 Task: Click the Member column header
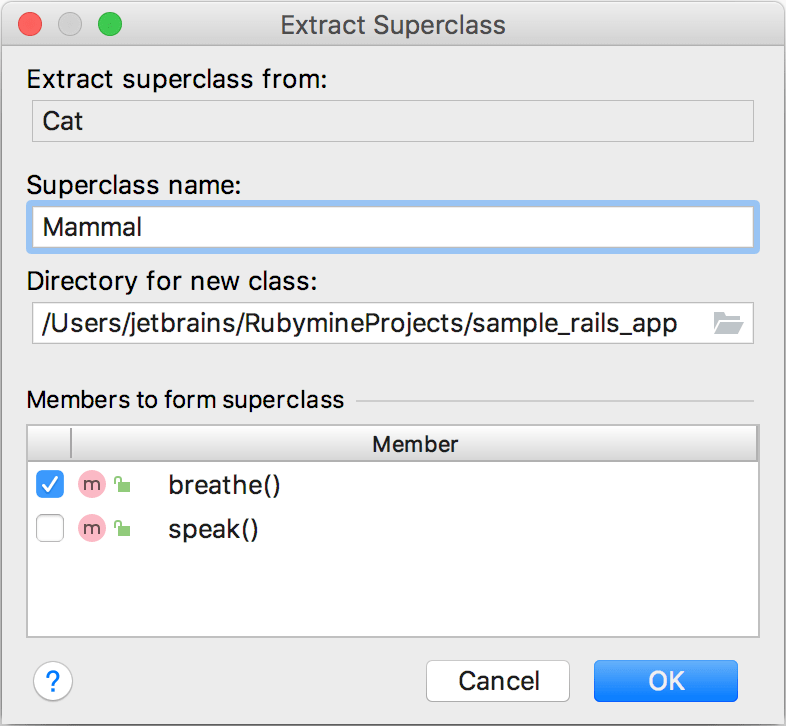click(415, 444)
